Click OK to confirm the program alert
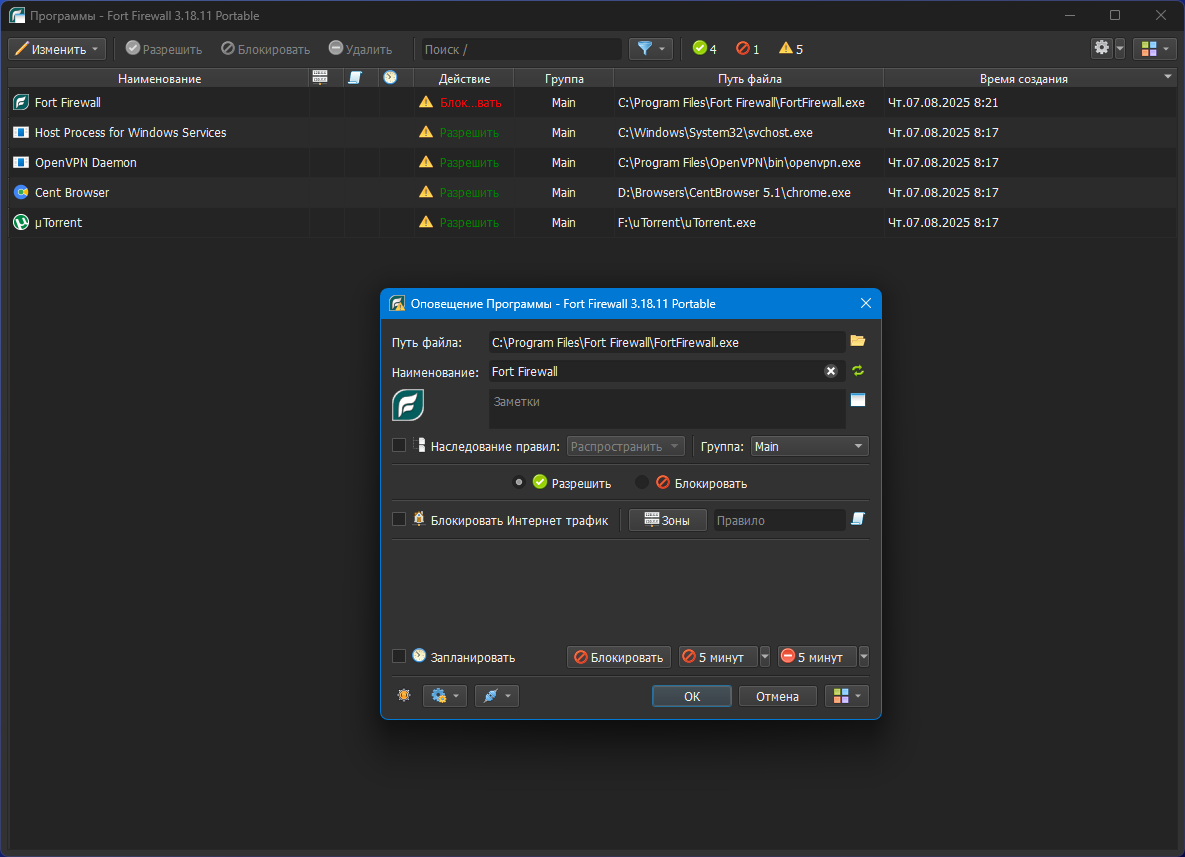The width and height of the screenshot is (1185, 857). pyautogui.click(x=692, y=696)
